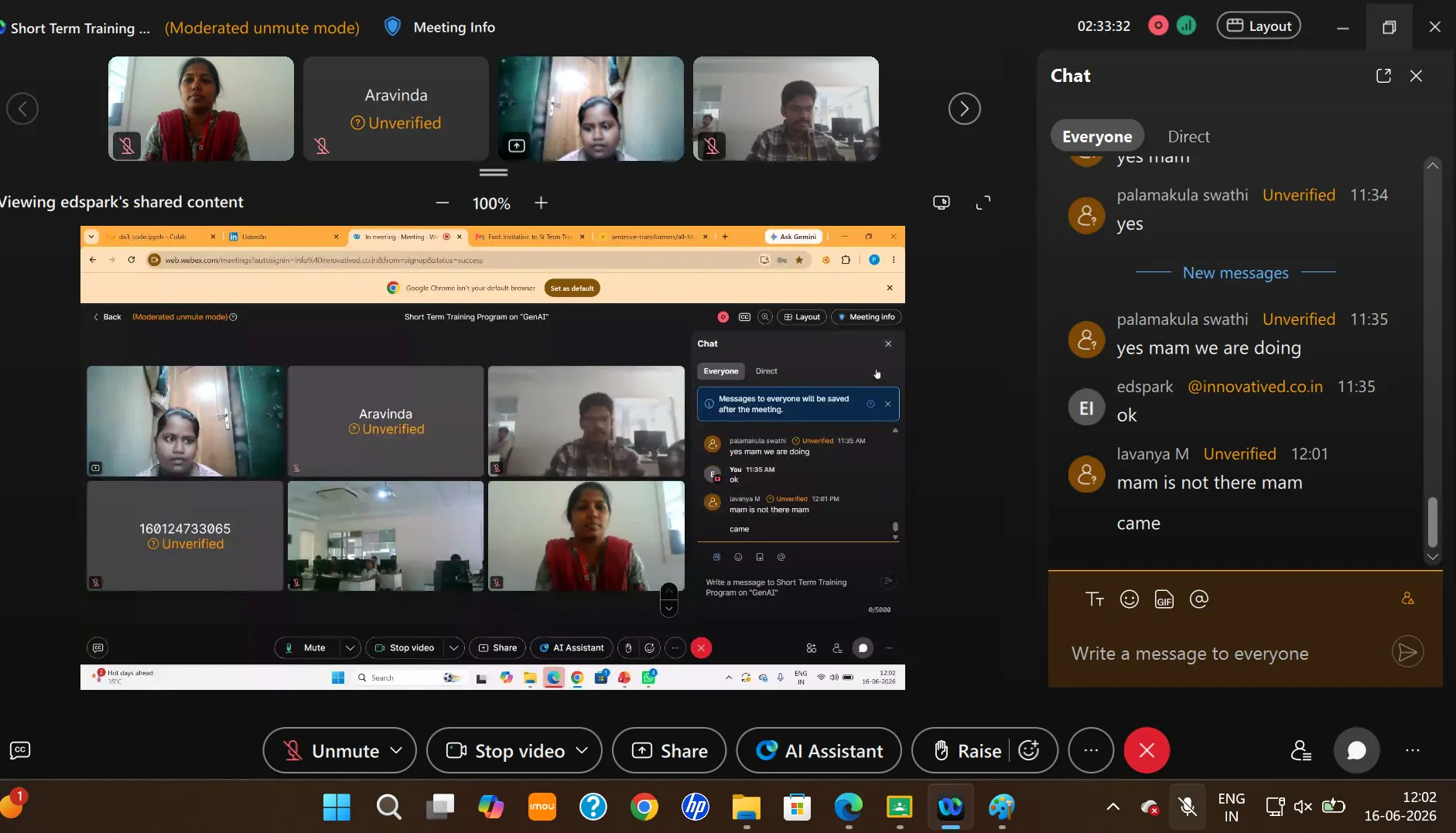Screen dimensions: 1456x833
Task: Open the HP app from the taskbar
Action: click(696, 807)
